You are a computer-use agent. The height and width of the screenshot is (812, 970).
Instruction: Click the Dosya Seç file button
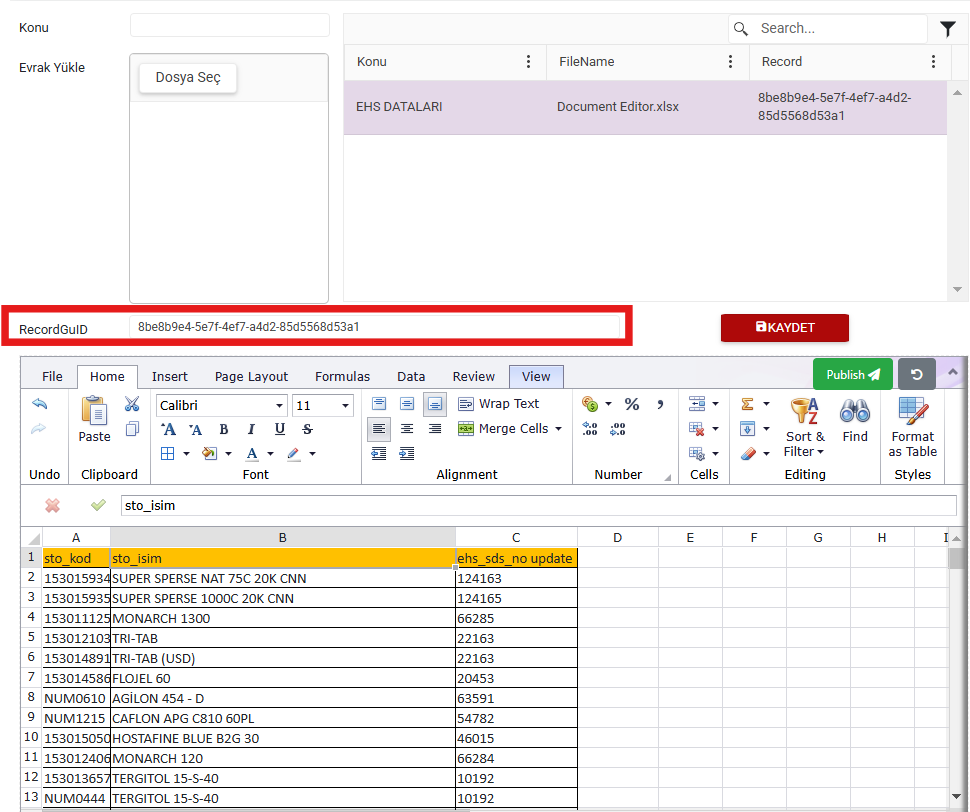(x=188, y=78)
